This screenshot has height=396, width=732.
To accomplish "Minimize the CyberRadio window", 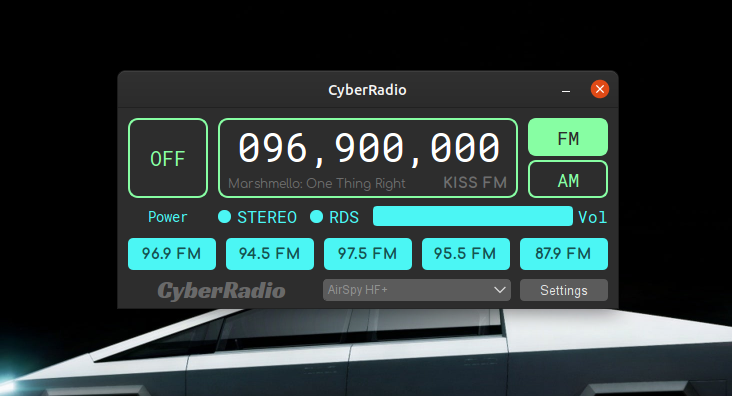I will tap(566, 90).
